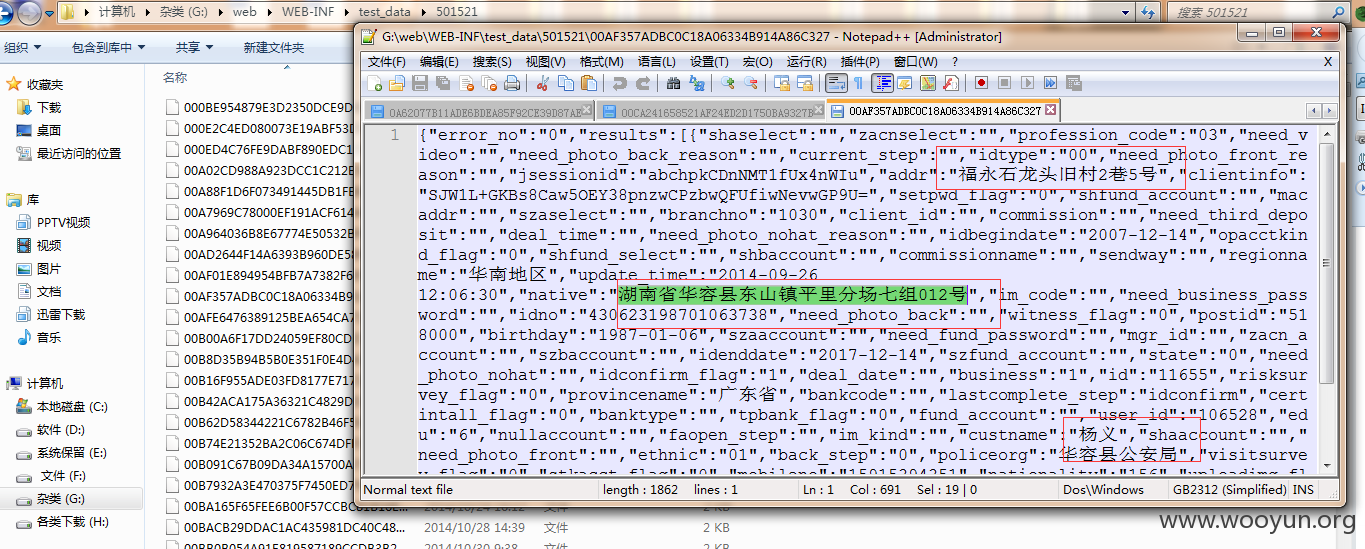Click the Start Recording macro icon
Image resolution: width=1365 pixels, height=549 pixels.
pyautogui.click(x=981, y=83)
